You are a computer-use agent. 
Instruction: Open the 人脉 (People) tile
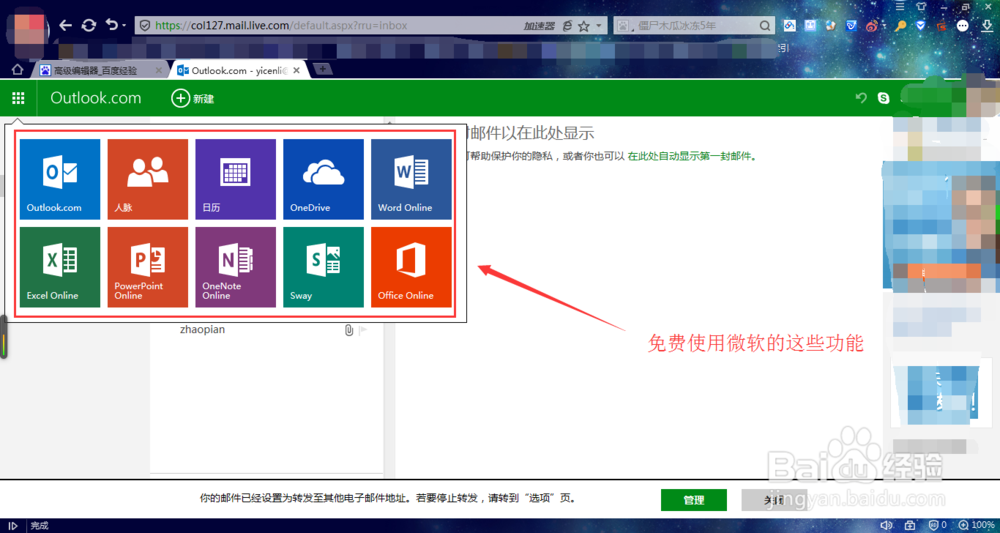tap(147, 179)
